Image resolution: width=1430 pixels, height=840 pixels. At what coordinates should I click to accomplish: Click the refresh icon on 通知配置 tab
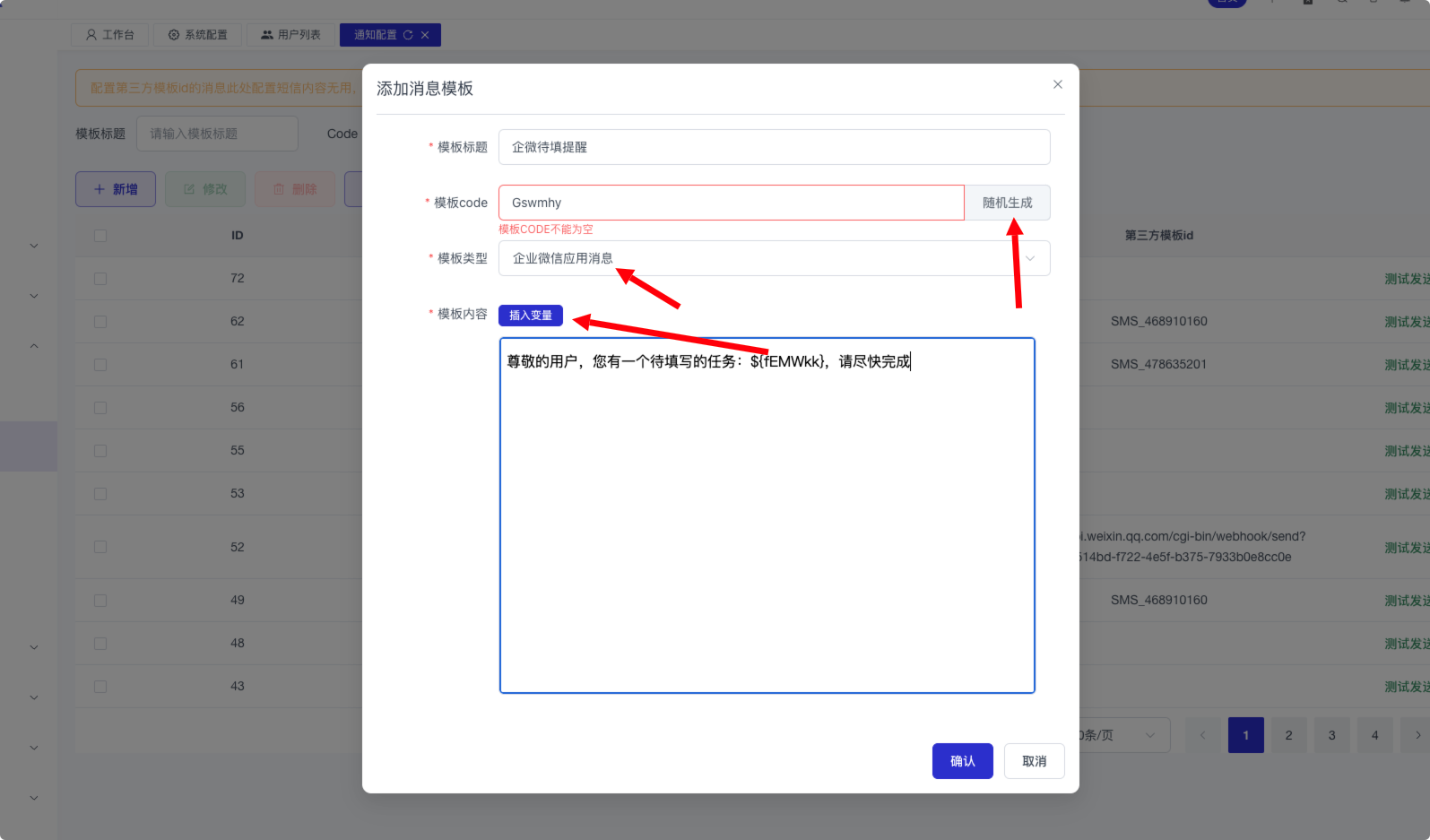coord(408,35)
